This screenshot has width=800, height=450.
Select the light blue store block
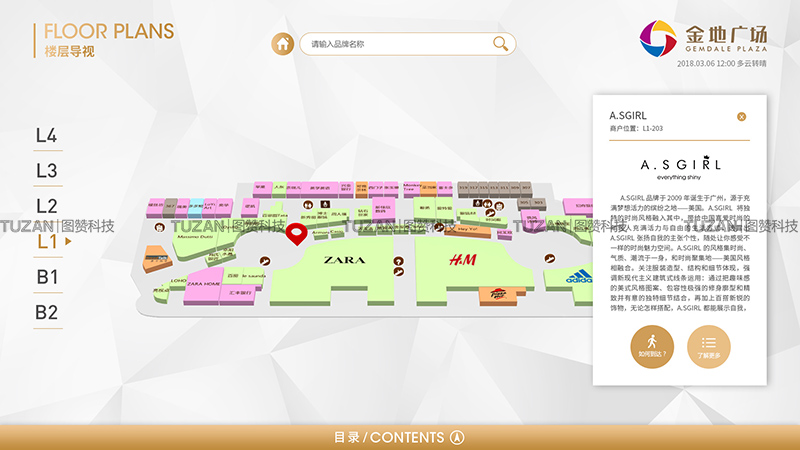196,207
